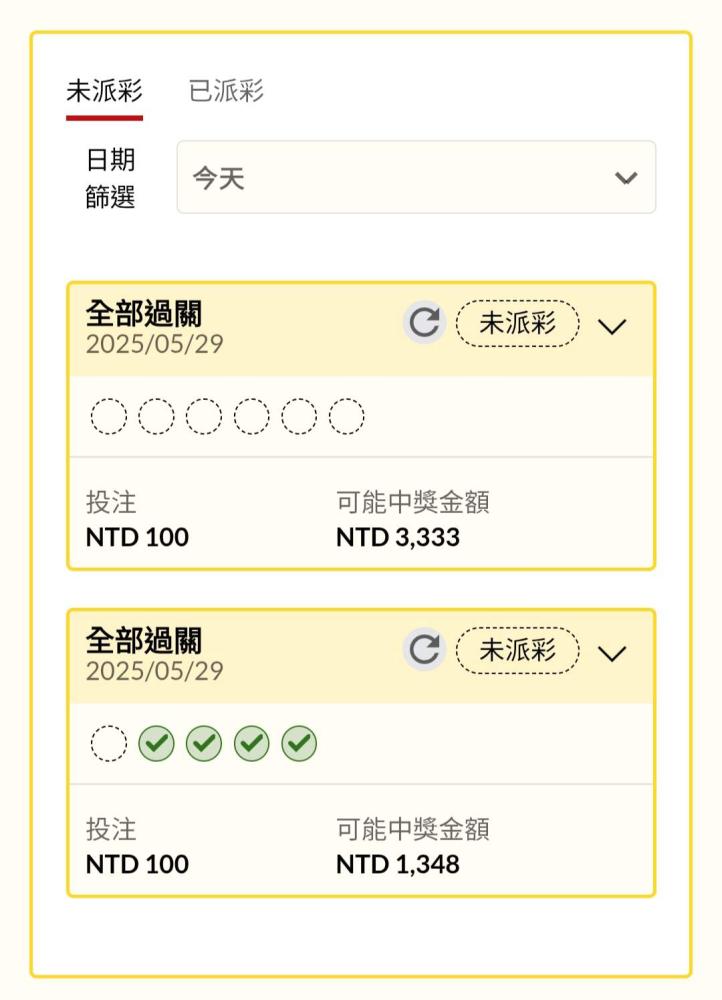The image size is (722, 1000).
Task: Click first dashed circle in first card
Action: 108,416
